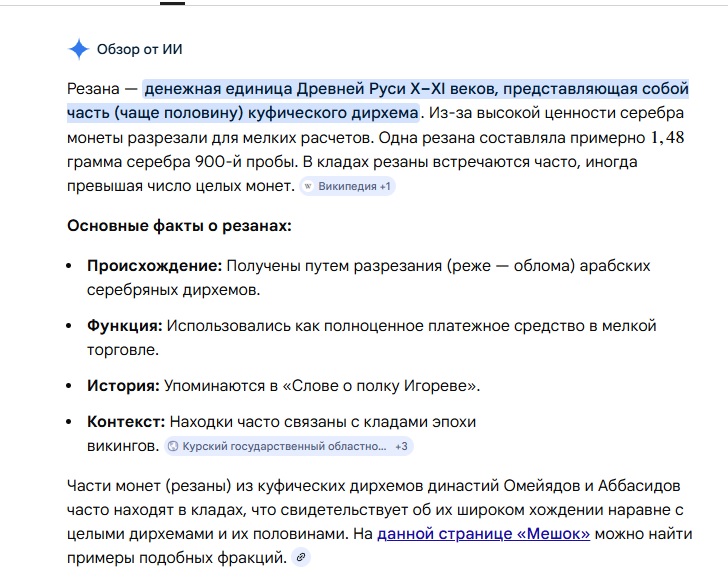
Task: Click the globe icon beside Курский государственный source
Action: tap(173, 446)
